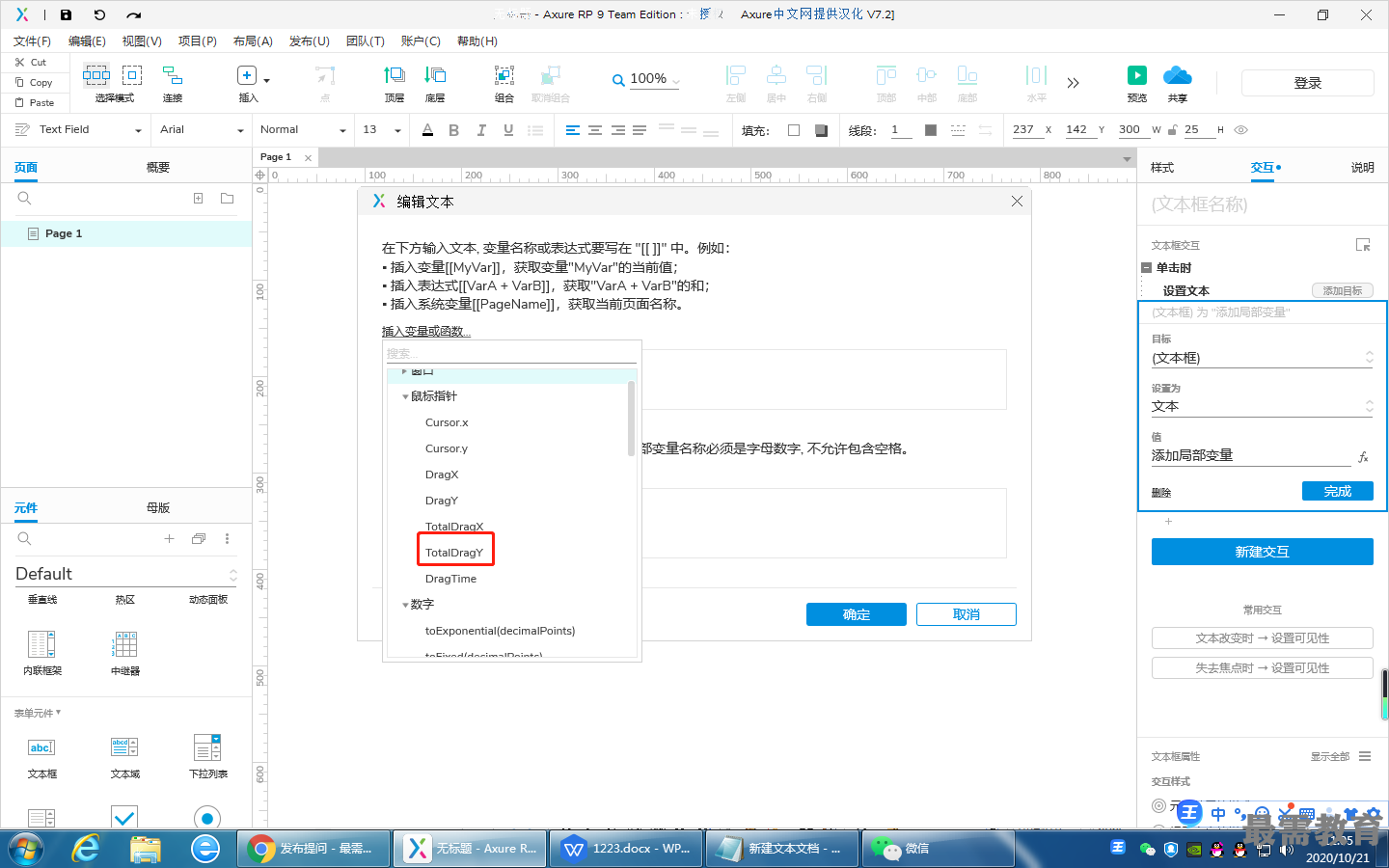
Task: Click the 登录 login button
Action: coord(1307,83)
